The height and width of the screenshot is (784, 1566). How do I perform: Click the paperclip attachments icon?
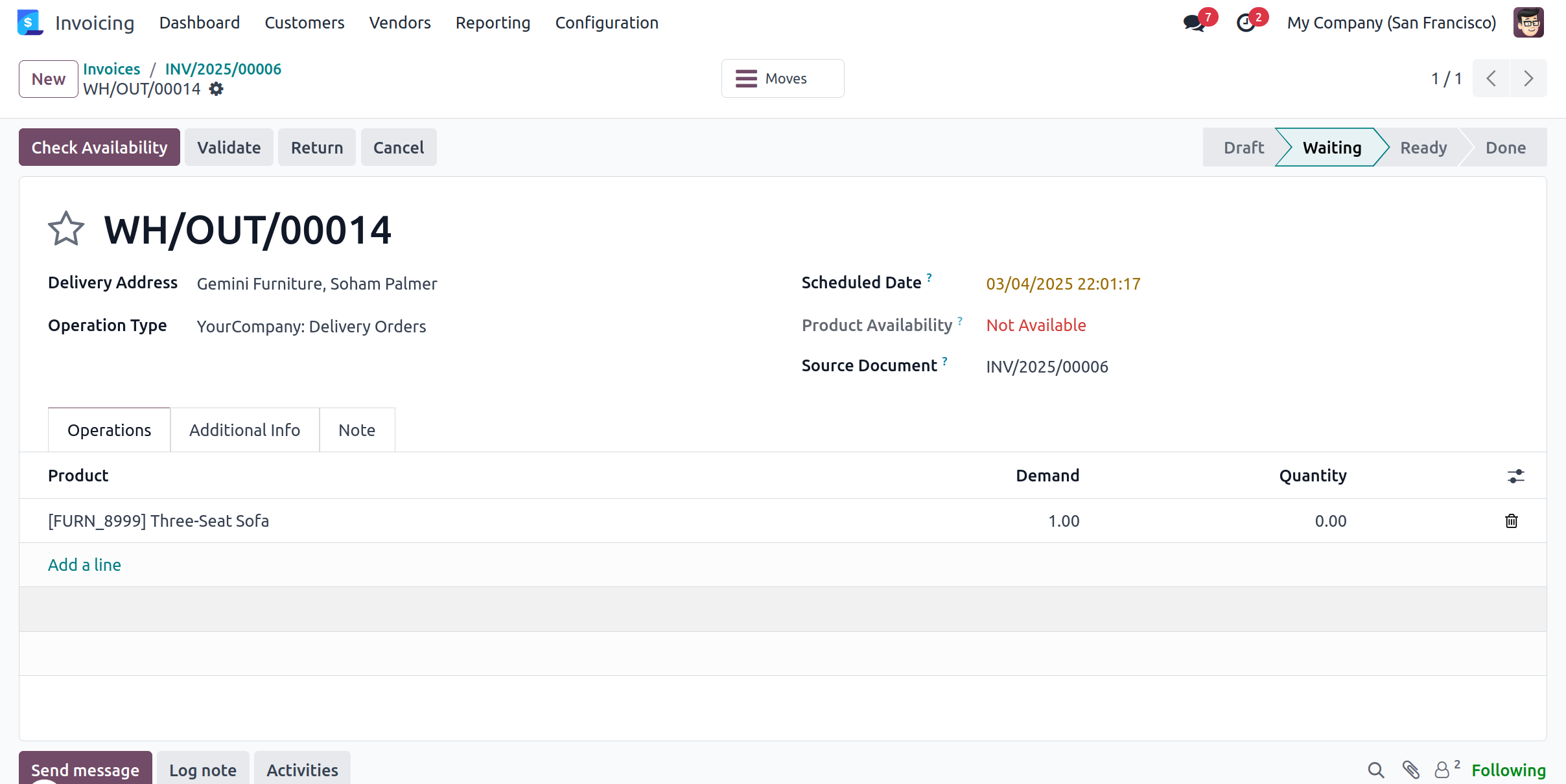click(x=1410, y=770)
